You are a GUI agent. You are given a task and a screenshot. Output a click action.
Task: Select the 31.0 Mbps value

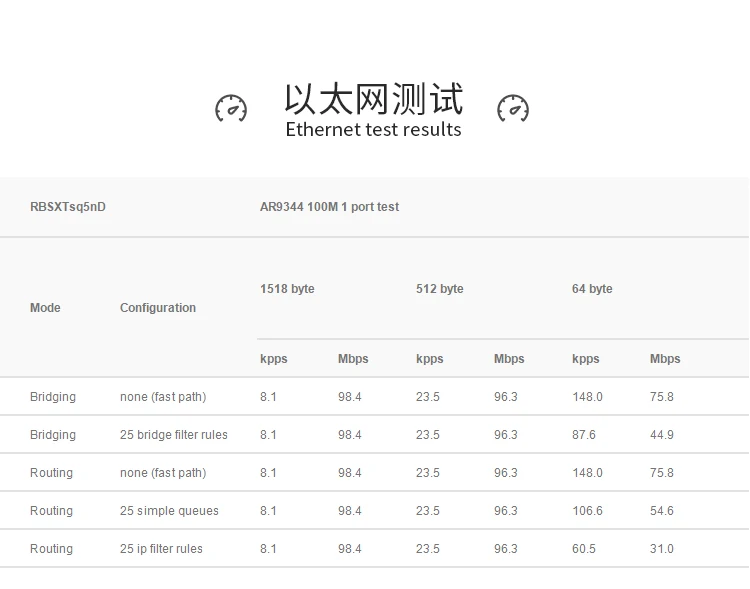pyautogui.click(x=662, y=549)
